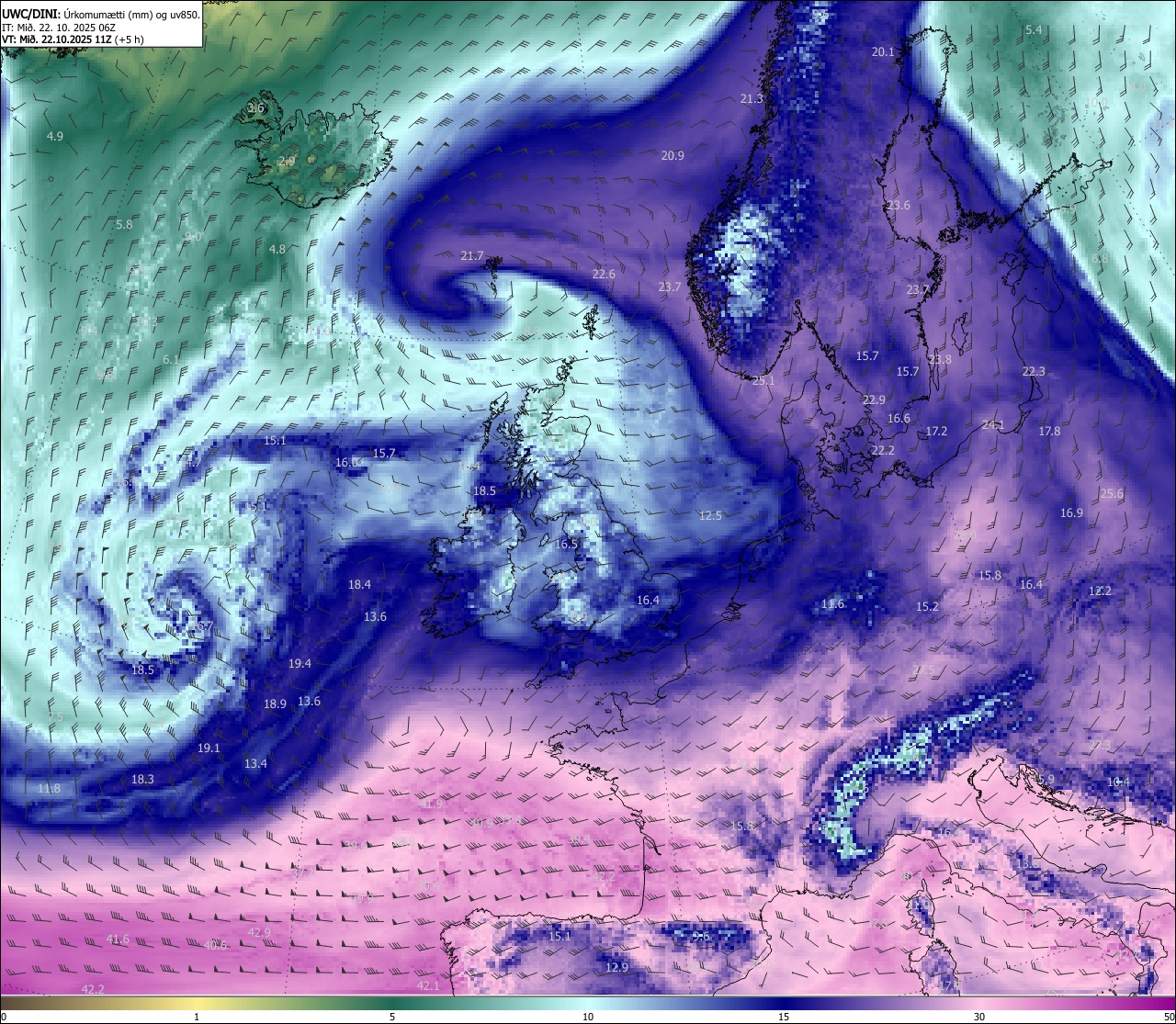Click the 4.8 value south of Iceland

[x=277, y=249]
